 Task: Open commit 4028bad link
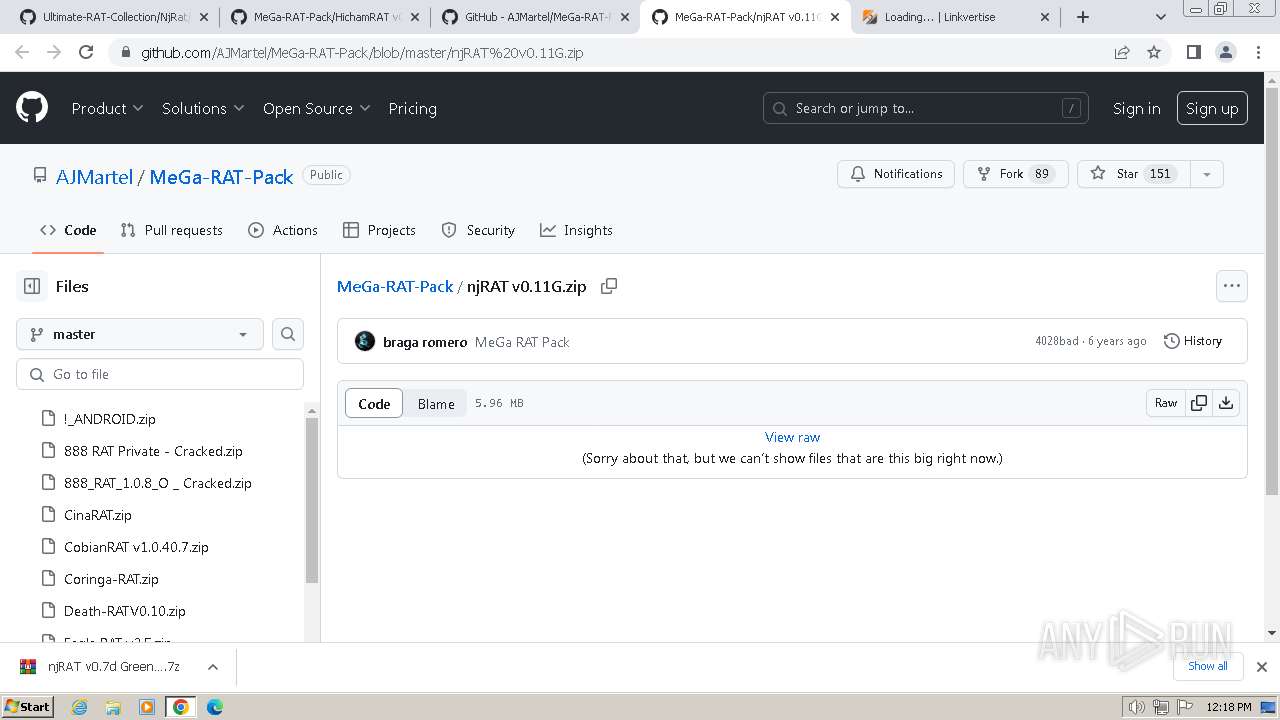pos(1056,341)
